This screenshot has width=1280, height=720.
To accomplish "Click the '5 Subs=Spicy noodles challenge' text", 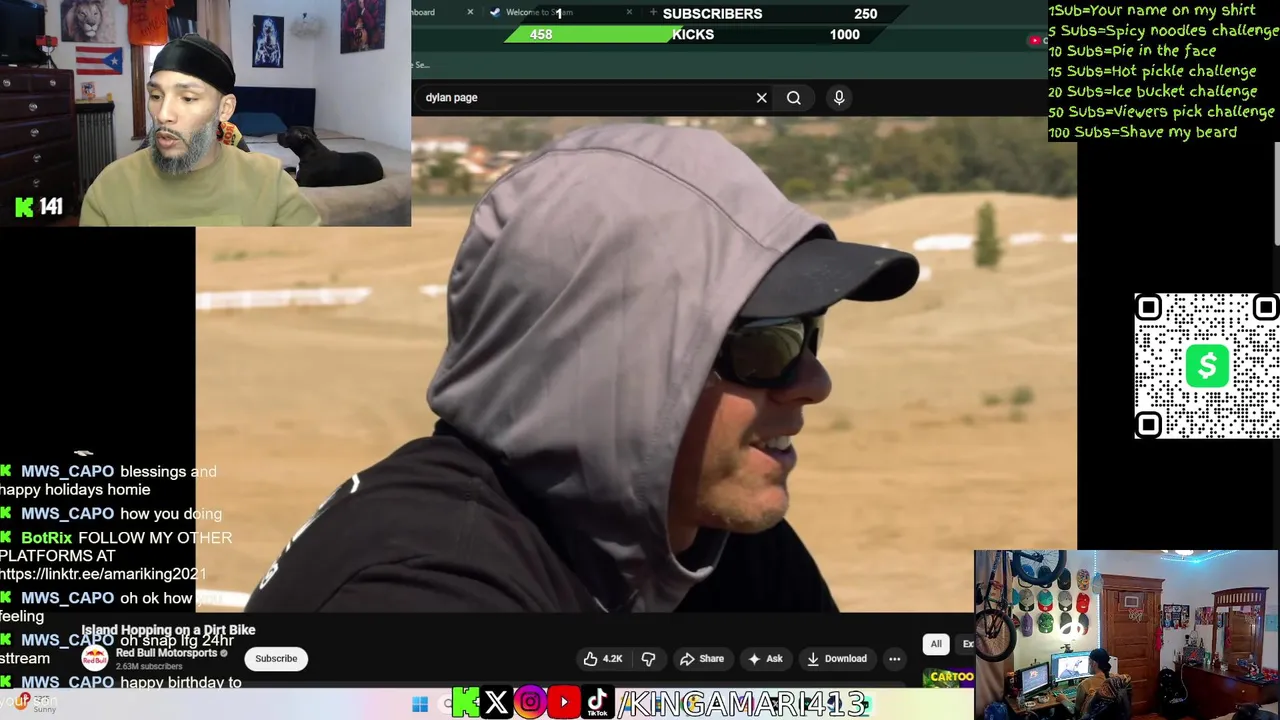I will click(1163, 31).
